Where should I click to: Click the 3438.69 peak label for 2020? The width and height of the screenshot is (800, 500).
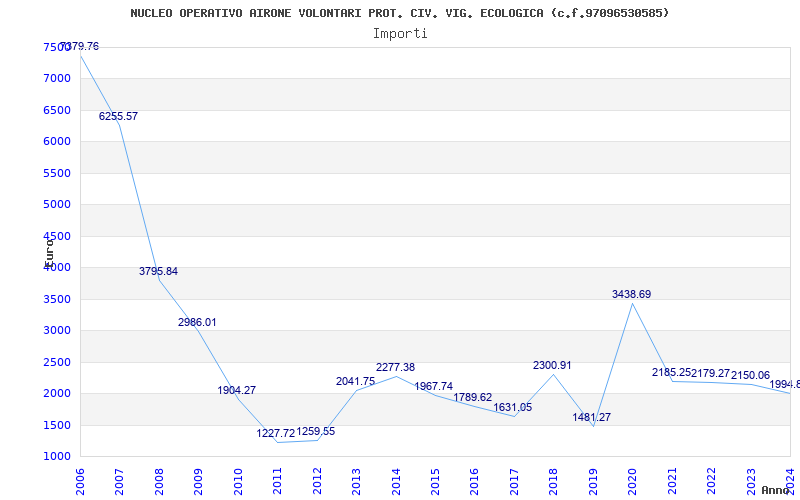(x=631, y=295)
